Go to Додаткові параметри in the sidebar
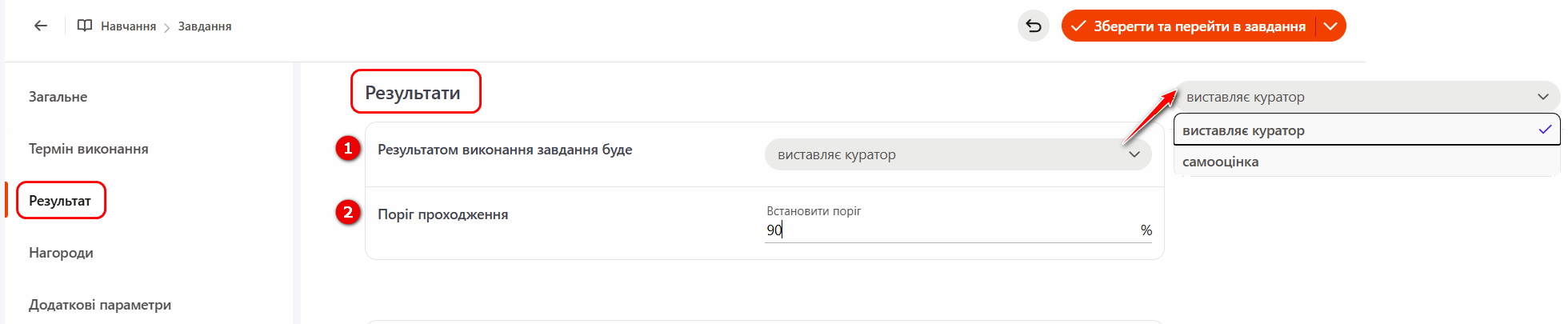This screenshot has height=324, width=1568. [x=100, y=305]
